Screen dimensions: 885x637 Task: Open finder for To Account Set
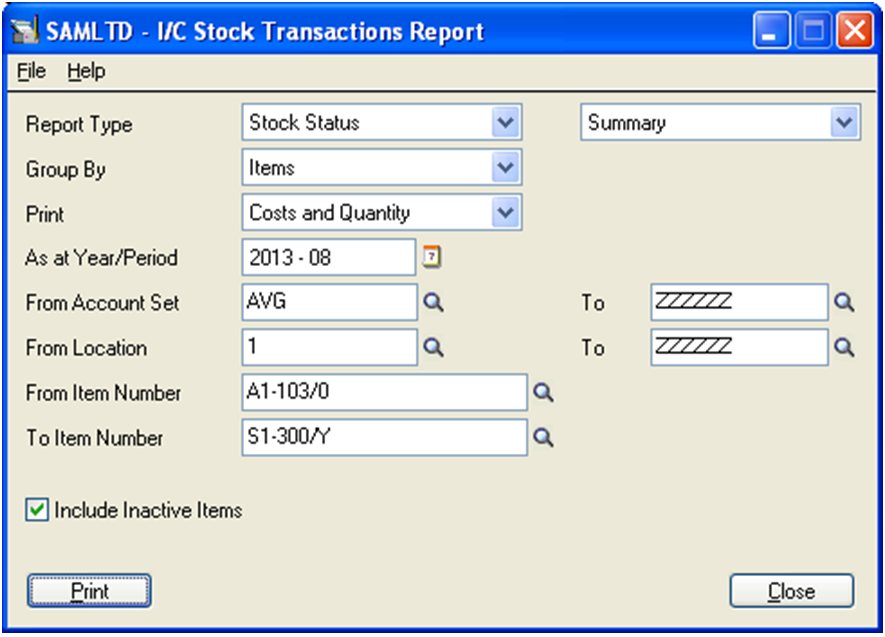(844, 302)
